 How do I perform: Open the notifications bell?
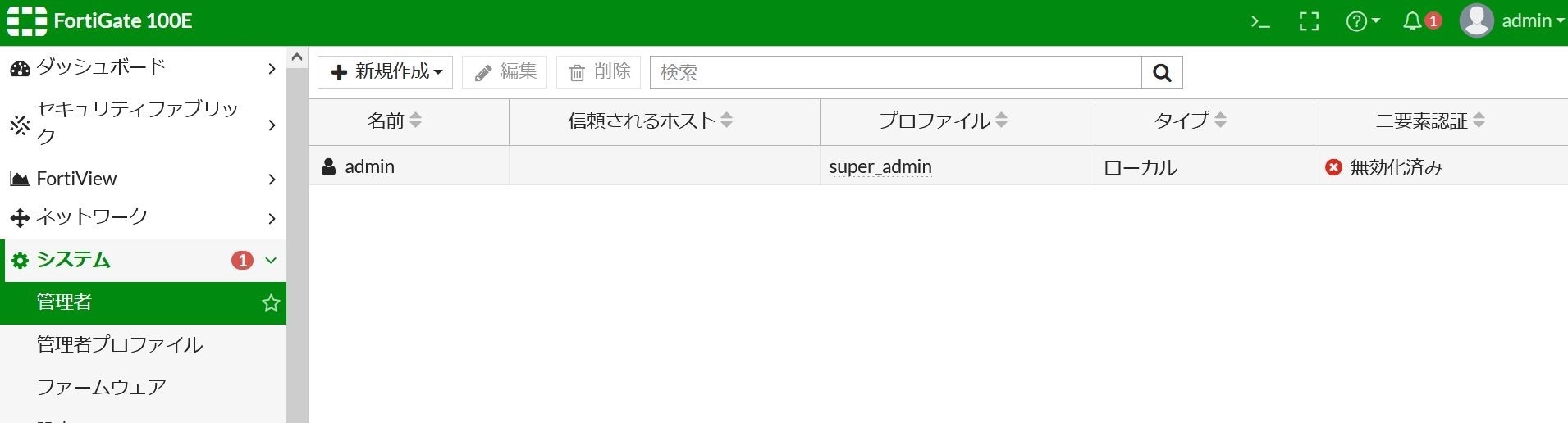tap(1422, 21)
